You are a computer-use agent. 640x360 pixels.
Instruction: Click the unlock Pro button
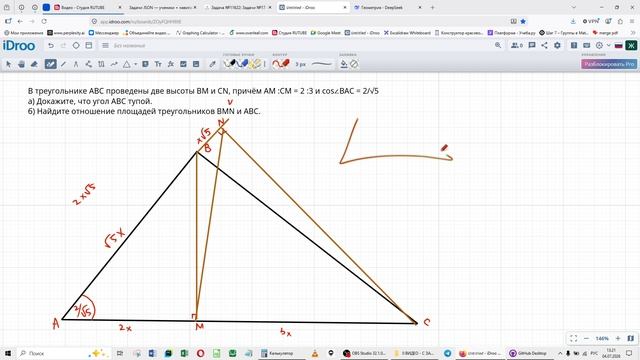click(609, 64)
